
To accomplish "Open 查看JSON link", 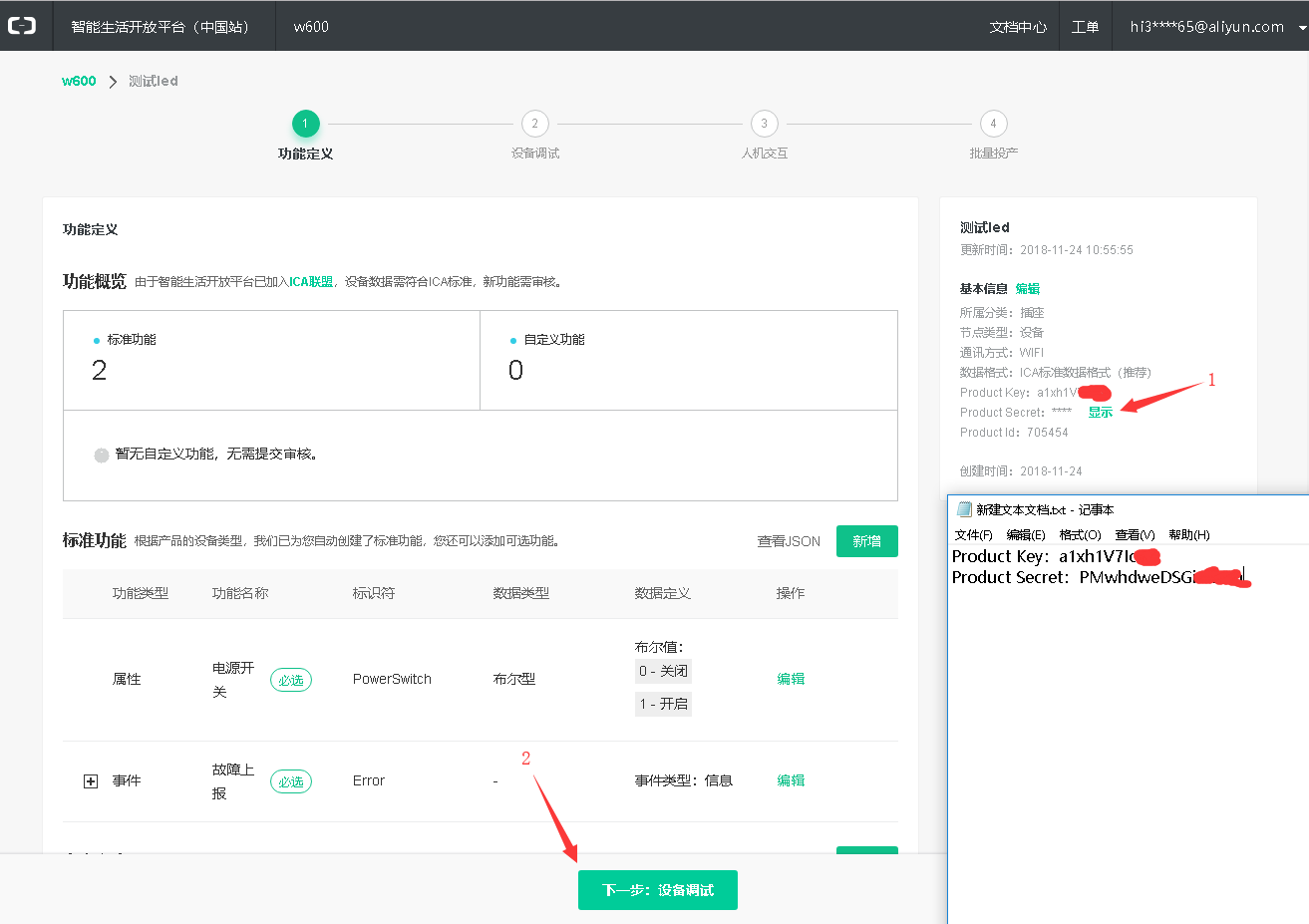I will 789,541.
